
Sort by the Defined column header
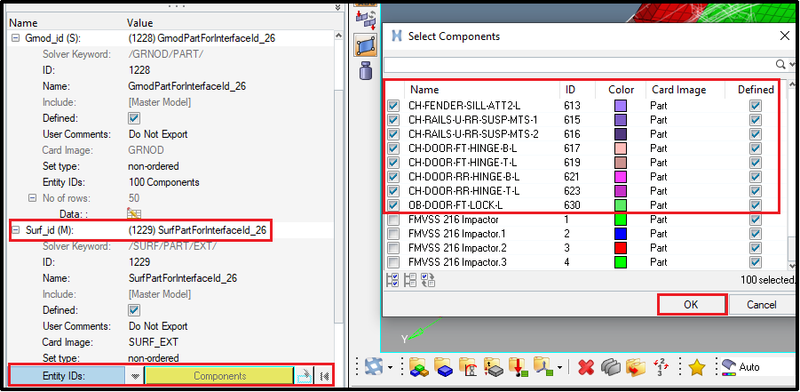[756, 89]
